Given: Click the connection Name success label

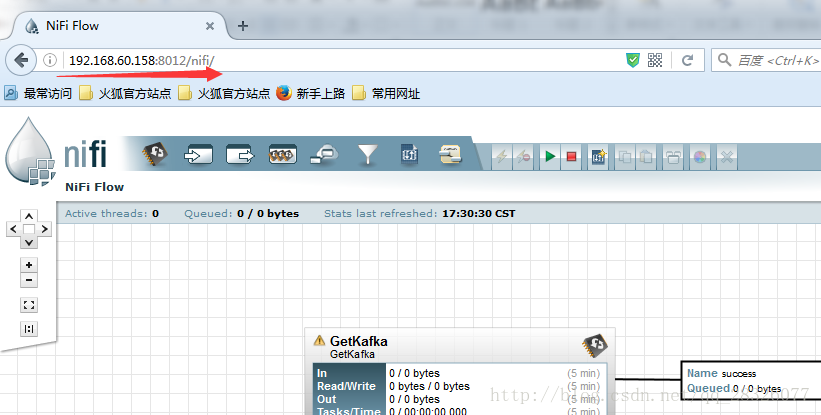Looking at the screenshot, I should point(722,373).
